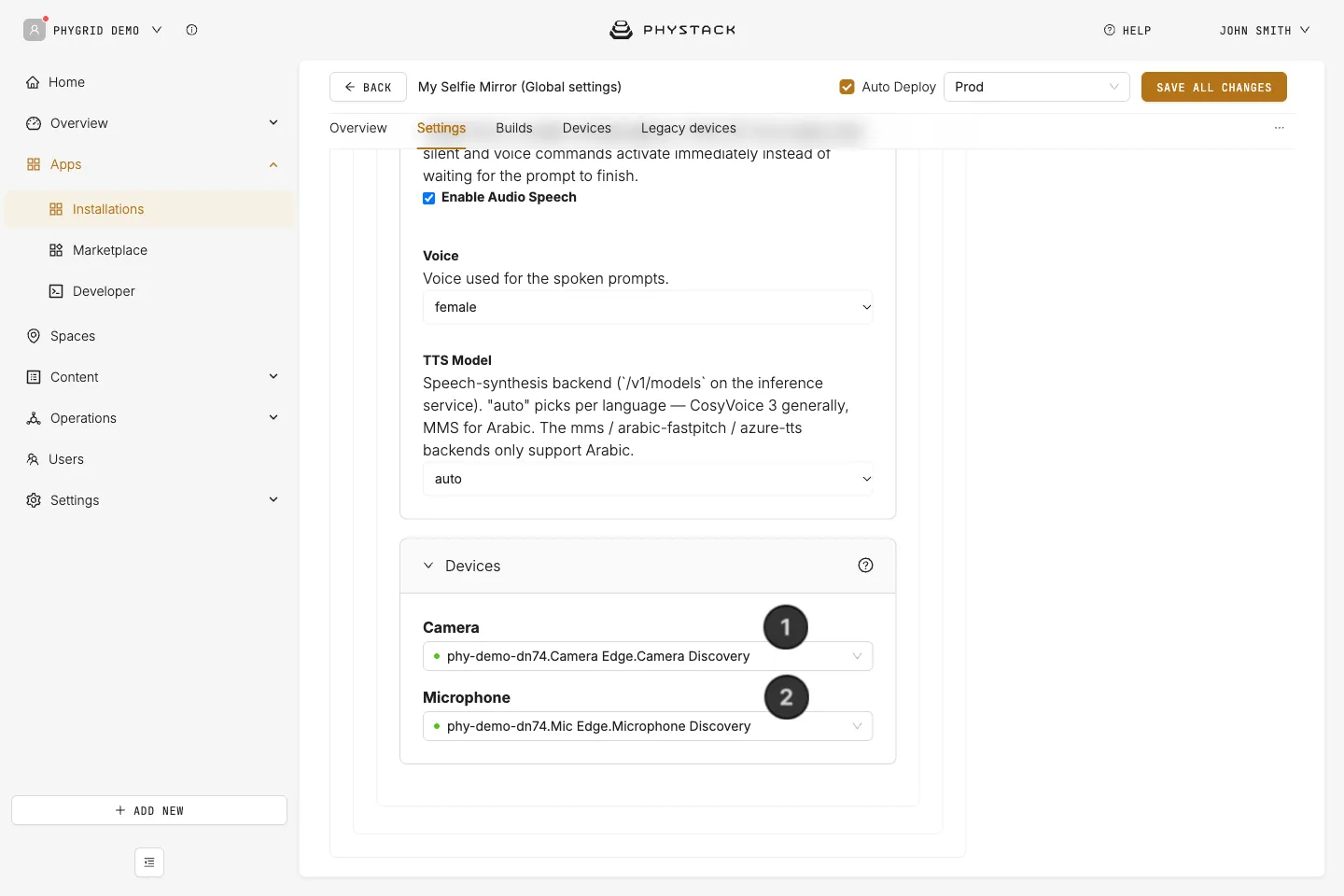
Task: Open the Voice dropdown showing female
Action: 648,307
